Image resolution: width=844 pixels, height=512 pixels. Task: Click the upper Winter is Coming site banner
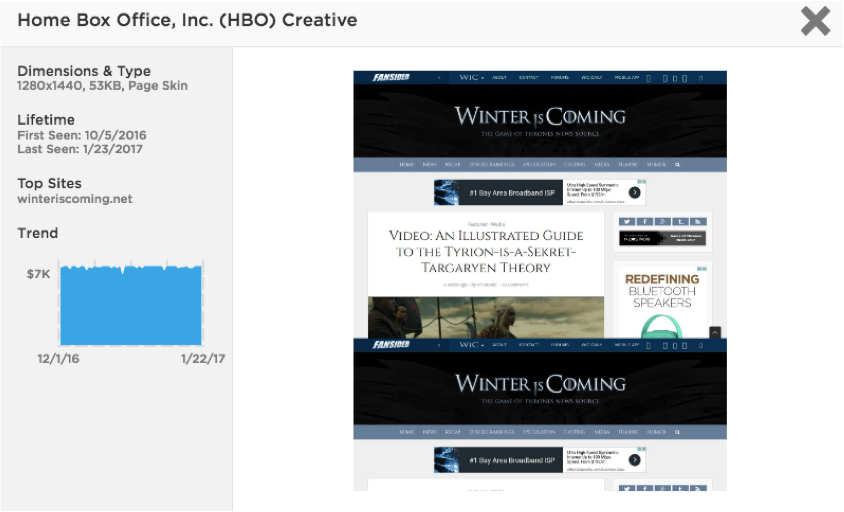coord(540,120)
